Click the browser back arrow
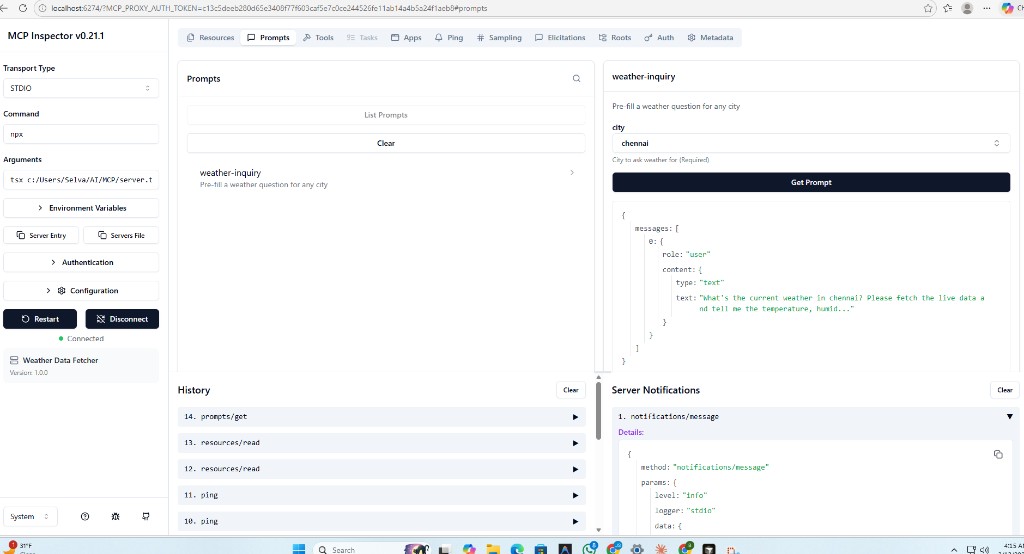 click(x=5, y=8)
